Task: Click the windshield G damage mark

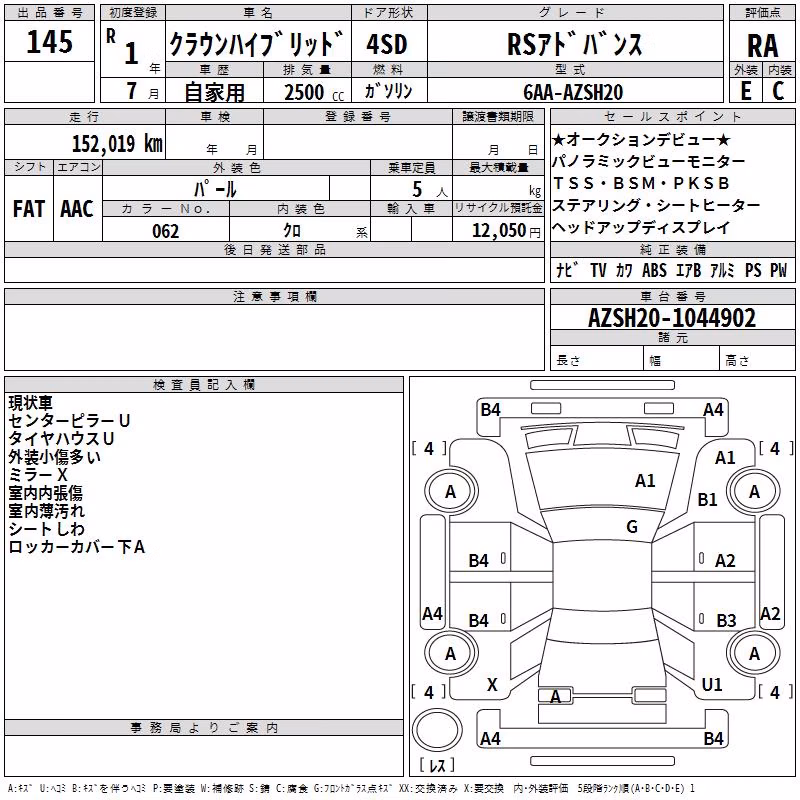Action: pyautogui.click(x=632, y=527)
